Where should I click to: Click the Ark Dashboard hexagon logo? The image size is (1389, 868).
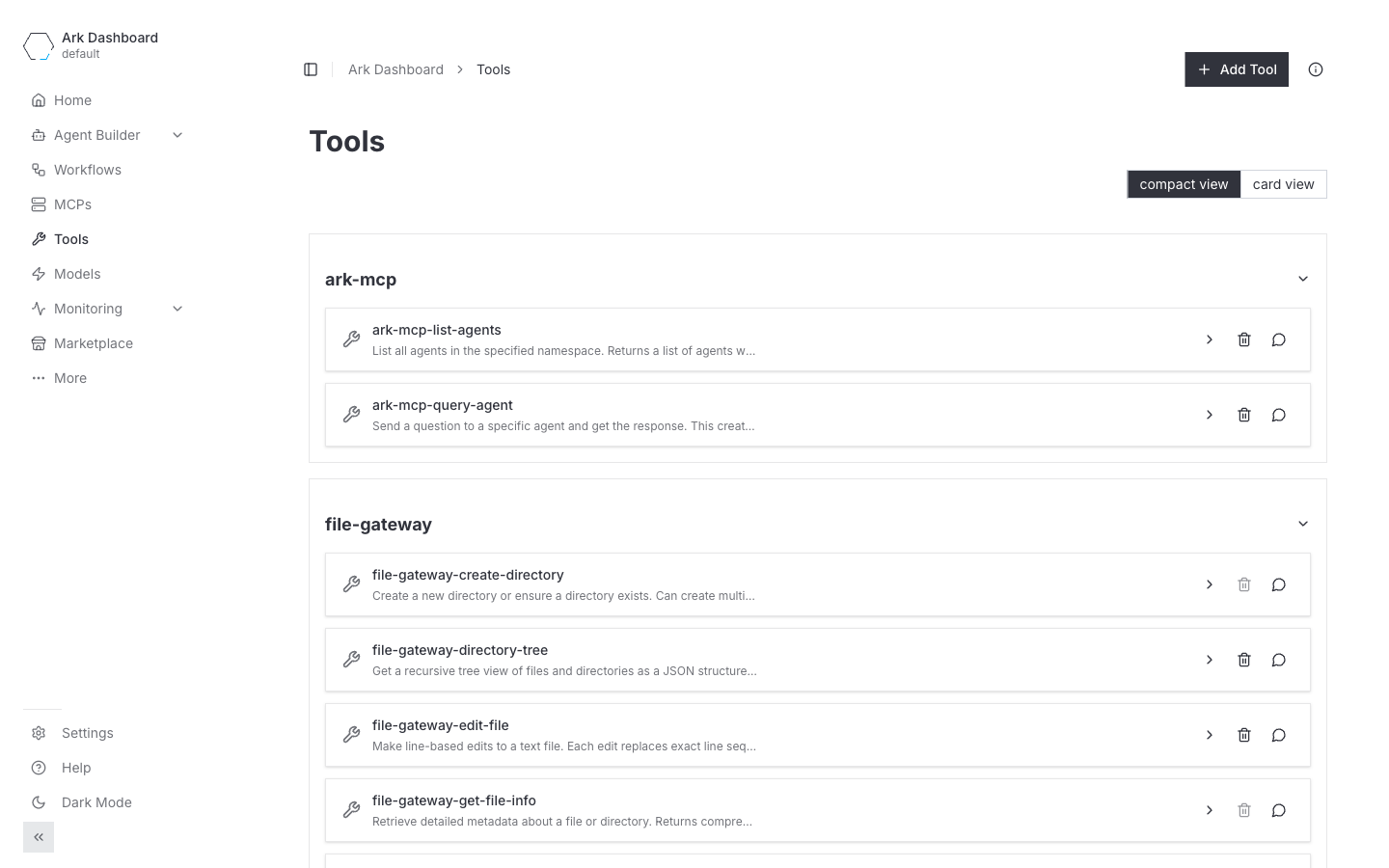[39, 45]
